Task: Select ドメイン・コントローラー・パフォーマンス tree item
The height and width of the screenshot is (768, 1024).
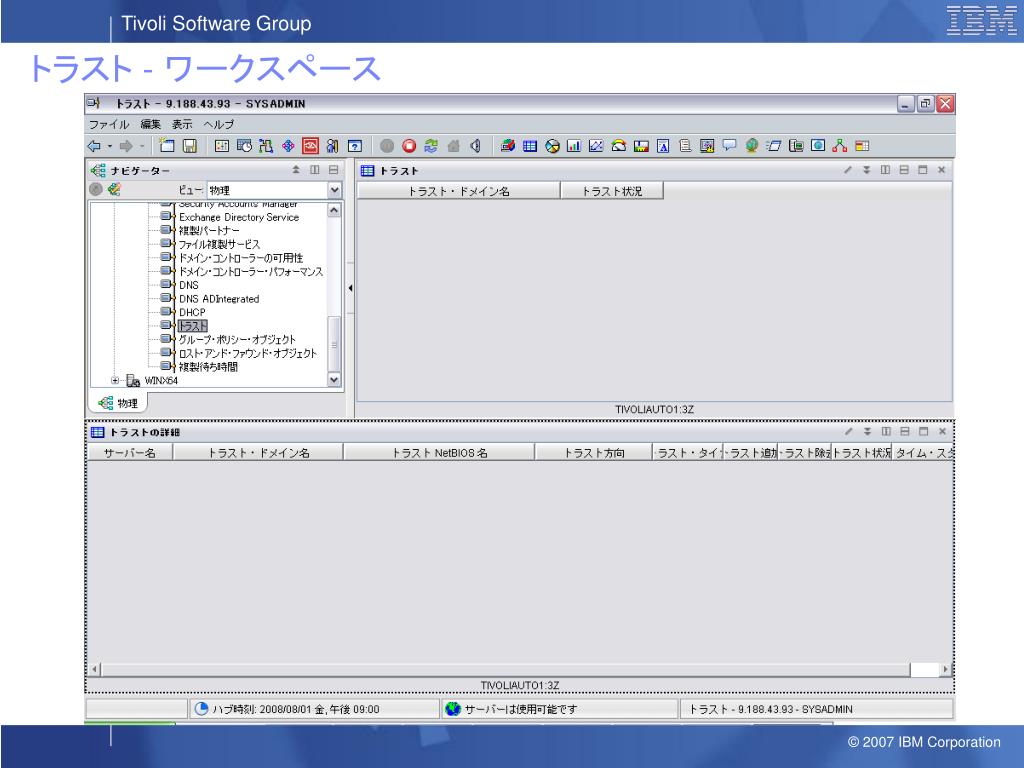Action: click(251, 272)
